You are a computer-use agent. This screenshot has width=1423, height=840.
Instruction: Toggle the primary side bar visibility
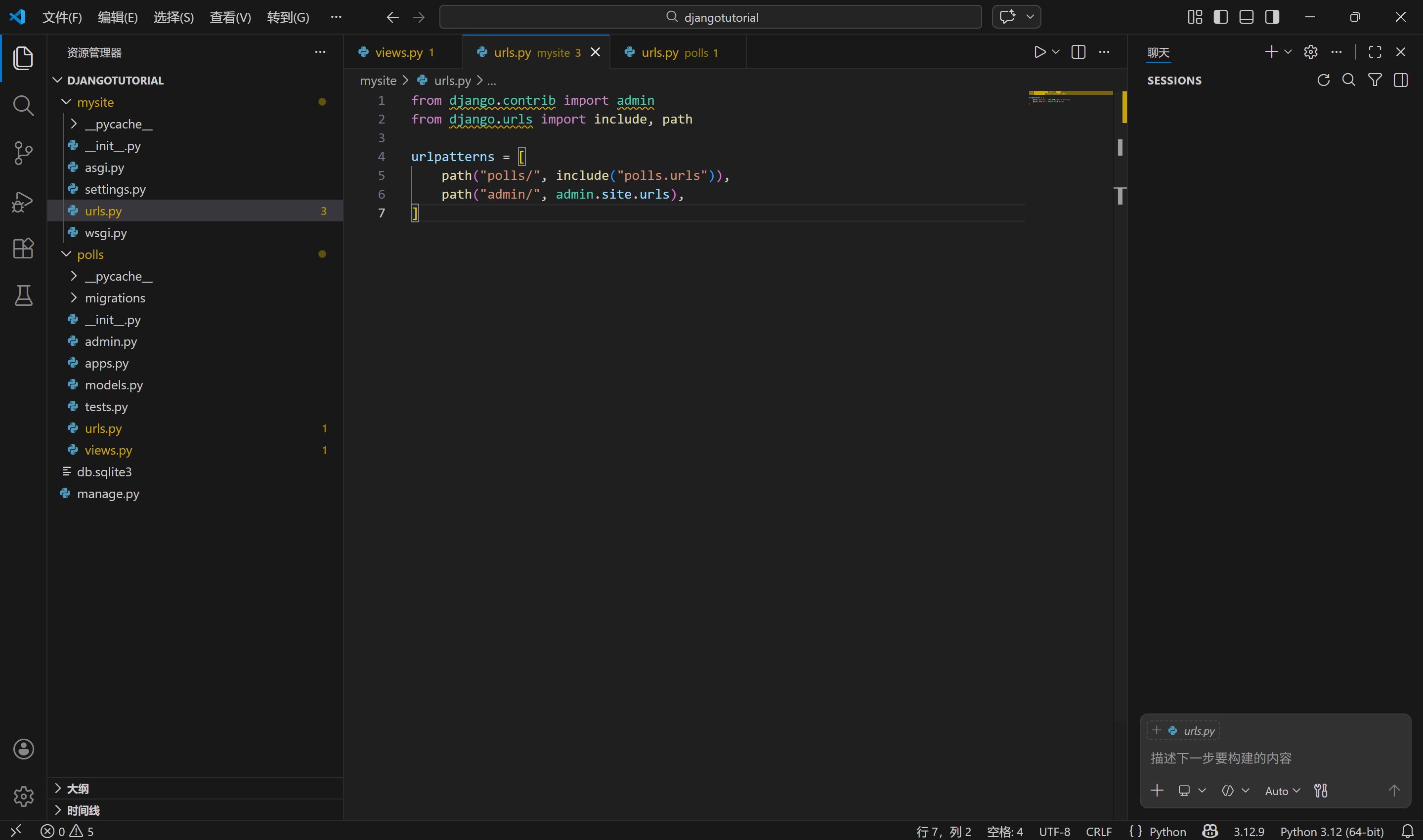[x=1220, y=17]
